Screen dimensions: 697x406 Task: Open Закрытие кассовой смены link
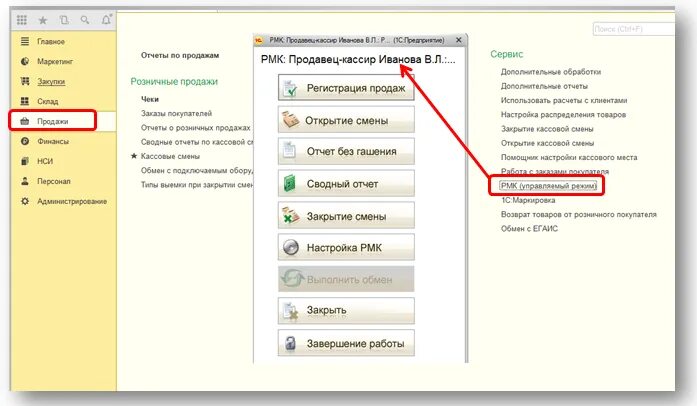547,129
